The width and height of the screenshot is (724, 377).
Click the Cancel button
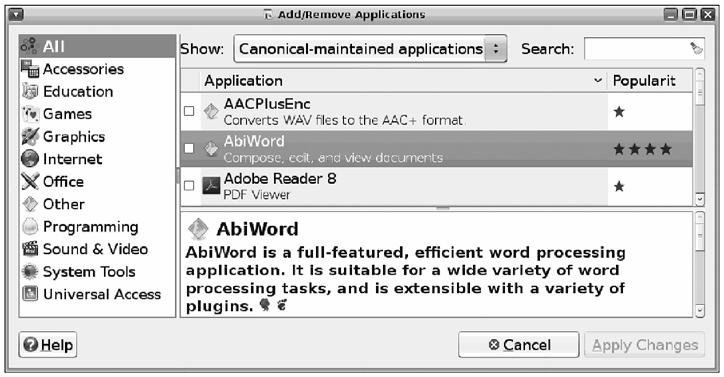click(519, 345)
